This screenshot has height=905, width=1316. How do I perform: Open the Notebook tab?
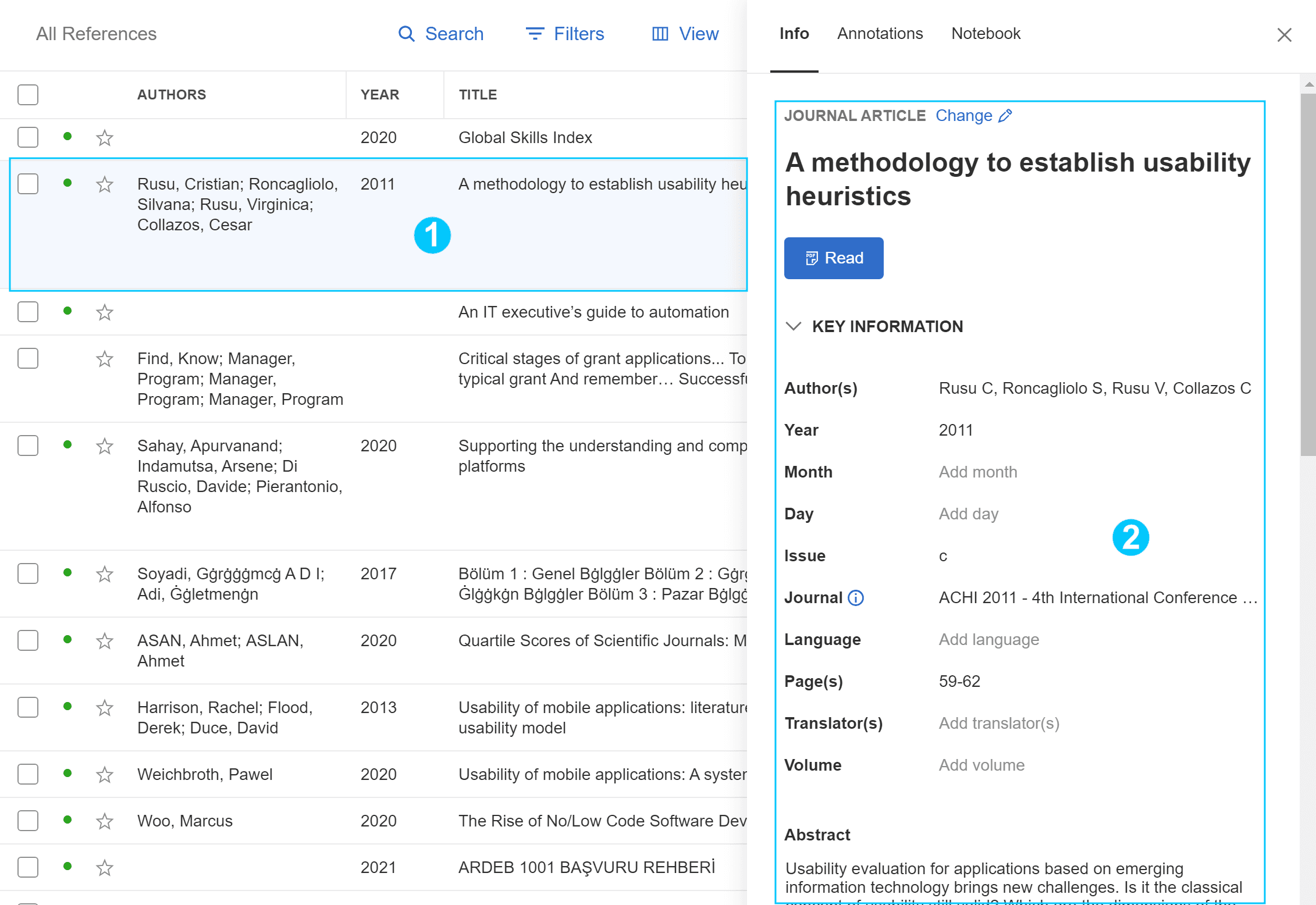pos(986,34)
